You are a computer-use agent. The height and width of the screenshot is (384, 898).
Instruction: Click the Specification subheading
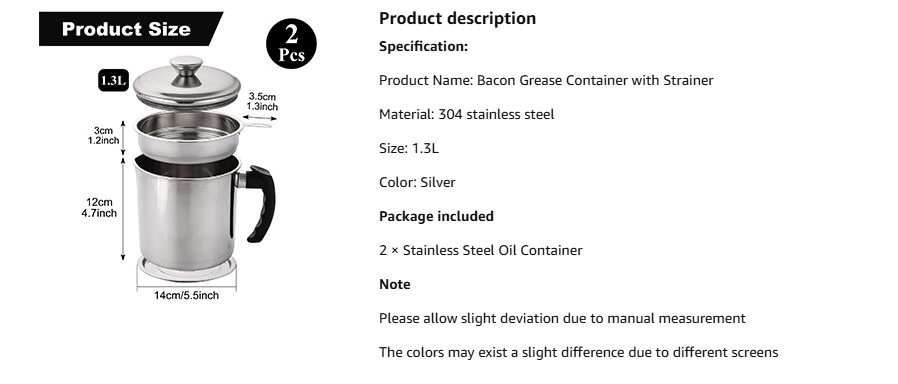coord(423,46)
